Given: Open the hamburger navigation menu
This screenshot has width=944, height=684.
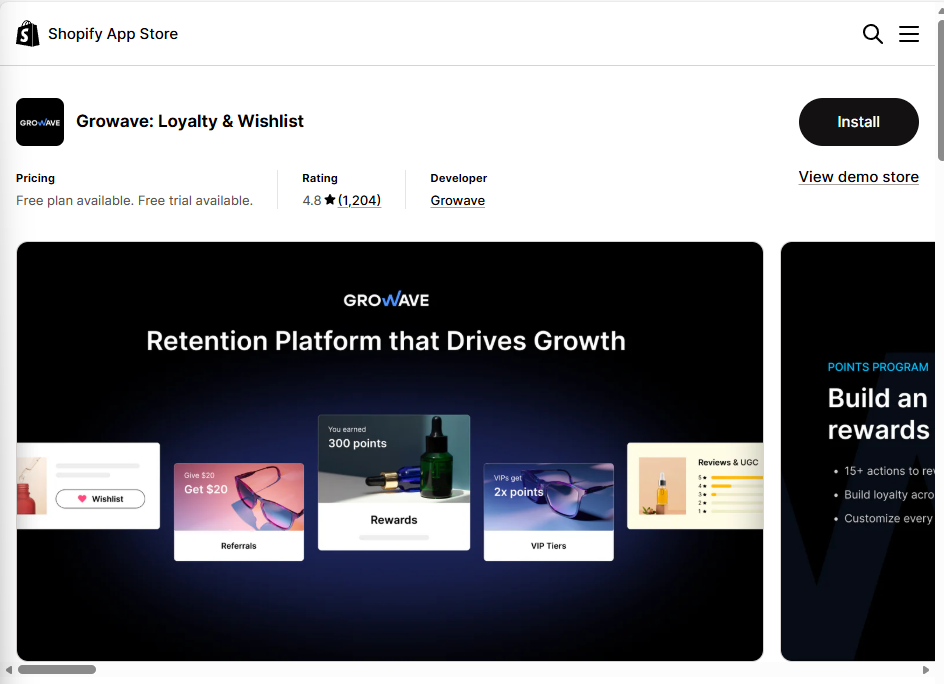Looking at the screenshot, I should point(908,33).
